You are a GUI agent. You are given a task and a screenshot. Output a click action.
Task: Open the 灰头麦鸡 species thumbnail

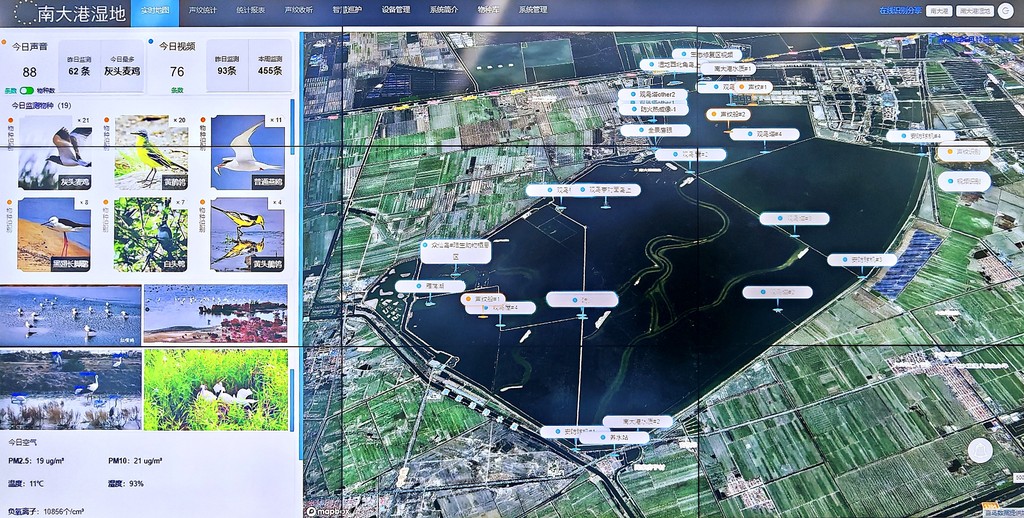[x=55, y=153]
